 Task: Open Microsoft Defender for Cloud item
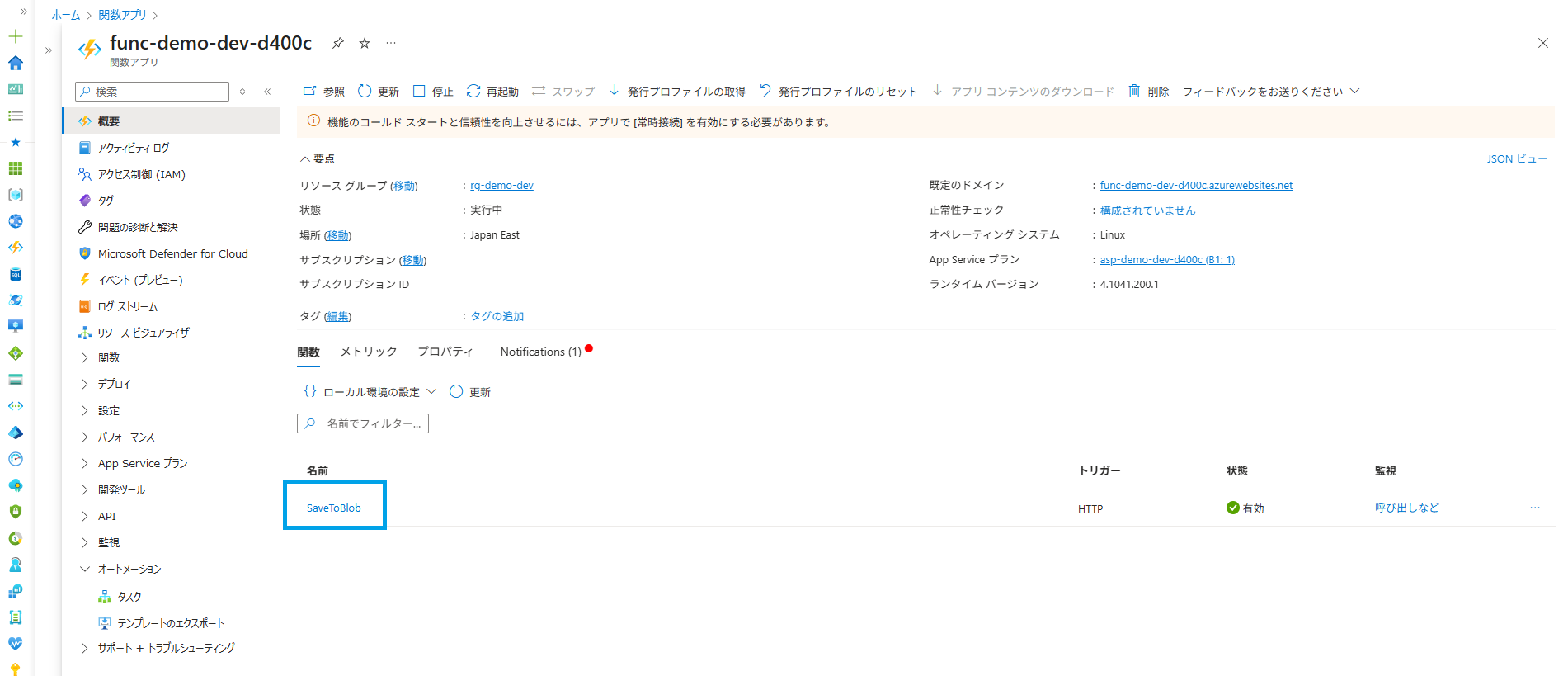pyautogui.click(x=172, y=253)
